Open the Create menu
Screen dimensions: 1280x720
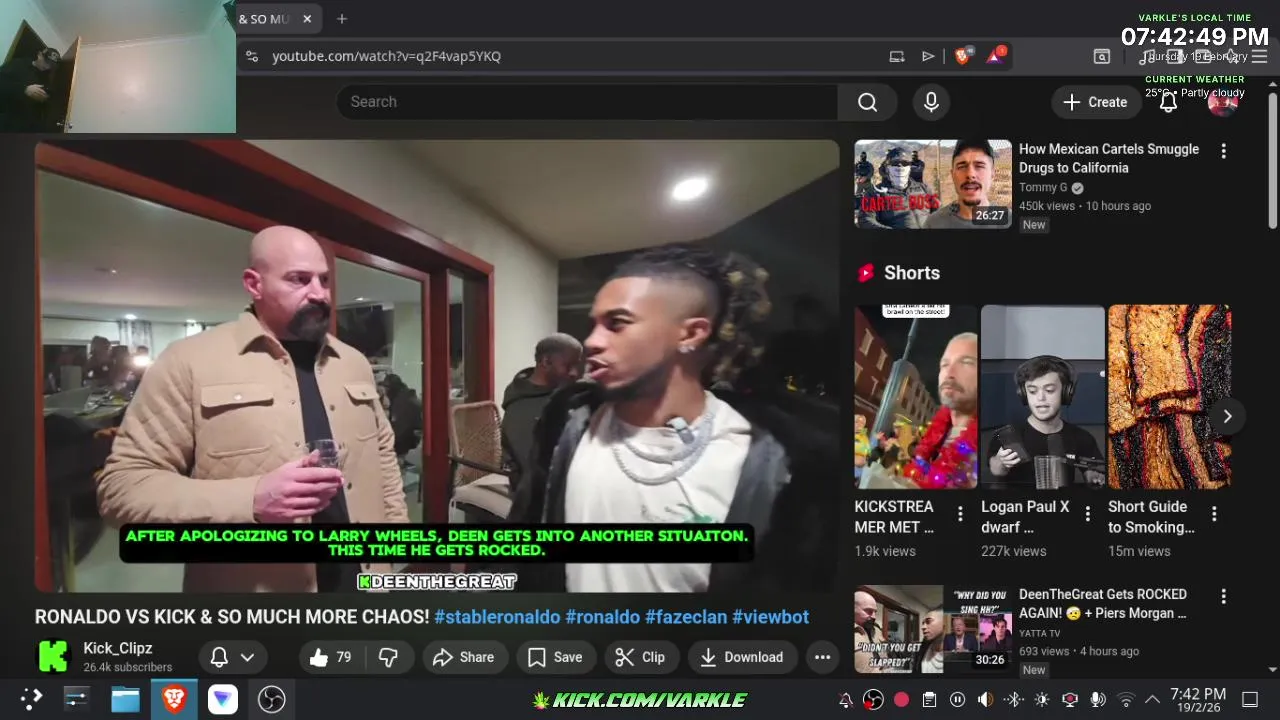coord(1095,102)
